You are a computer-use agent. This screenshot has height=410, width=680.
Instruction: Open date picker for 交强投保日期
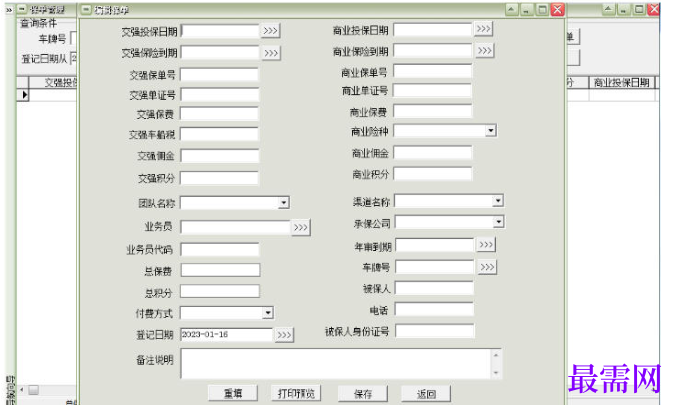click(x=270, y=31)
